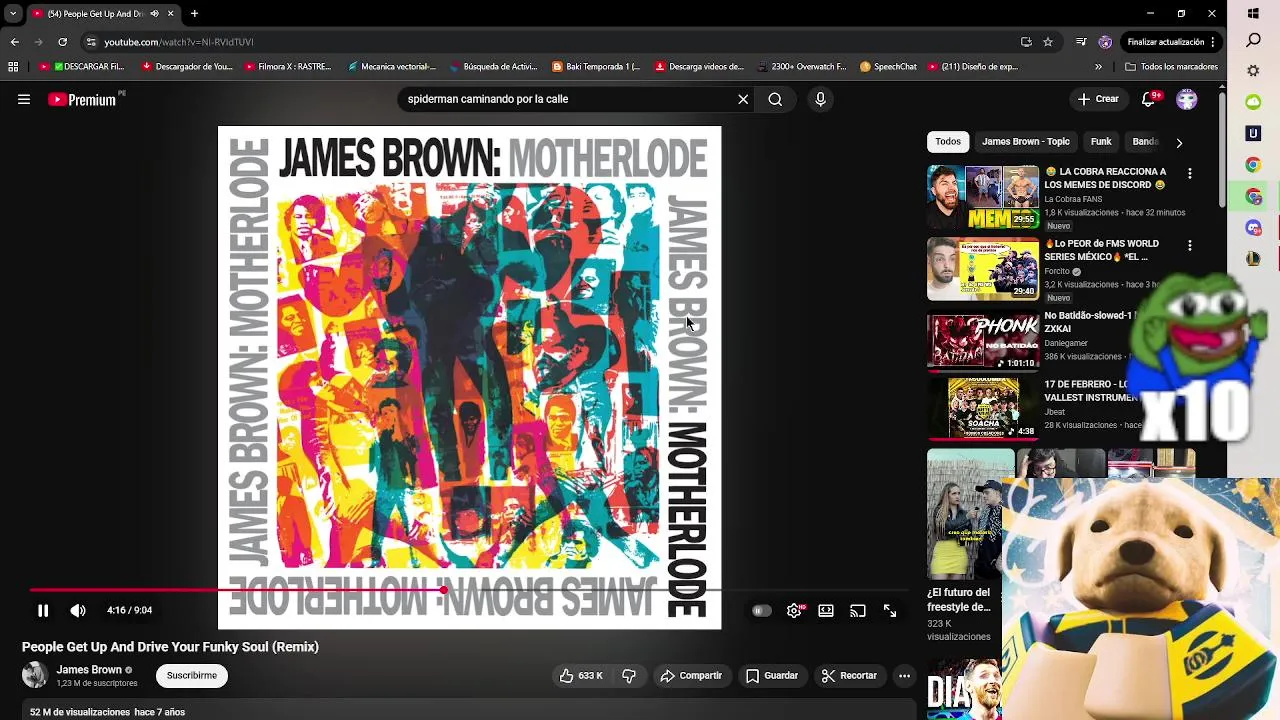The width and height of the screenshot is (1280, 720).
Task: Open the YouTube guide hamburger menu
Action: (x=24, y=99)
